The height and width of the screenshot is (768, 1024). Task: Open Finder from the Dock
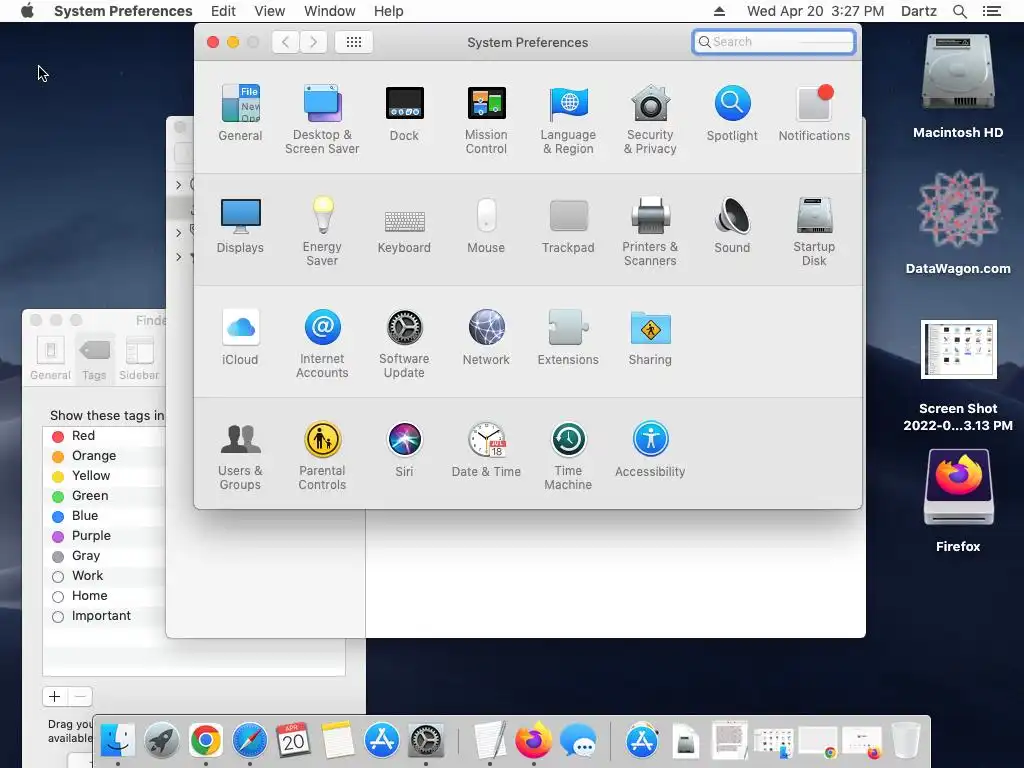coord(118,741)
